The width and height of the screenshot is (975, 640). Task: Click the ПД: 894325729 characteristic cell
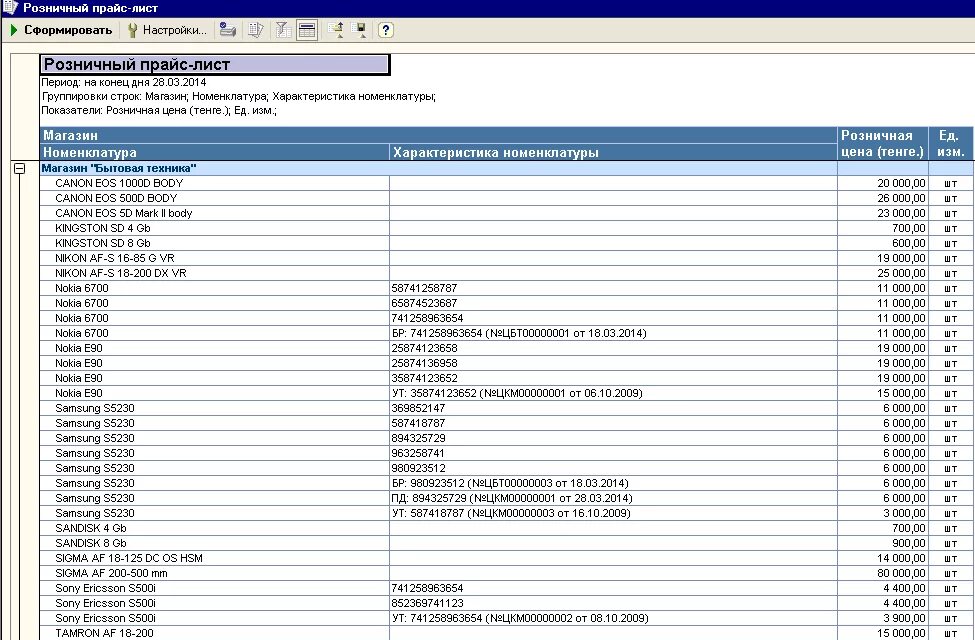coord(613,498)
